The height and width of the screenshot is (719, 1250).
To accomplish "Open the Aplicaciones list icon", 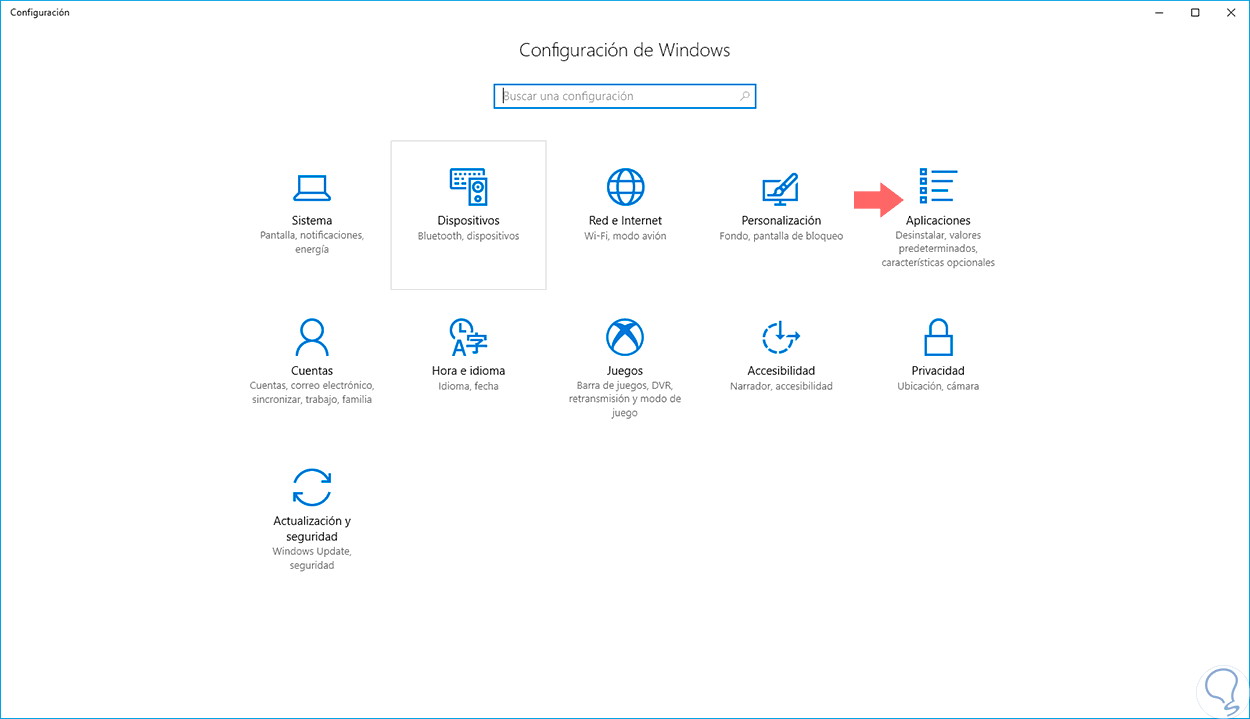I will 938,187.
